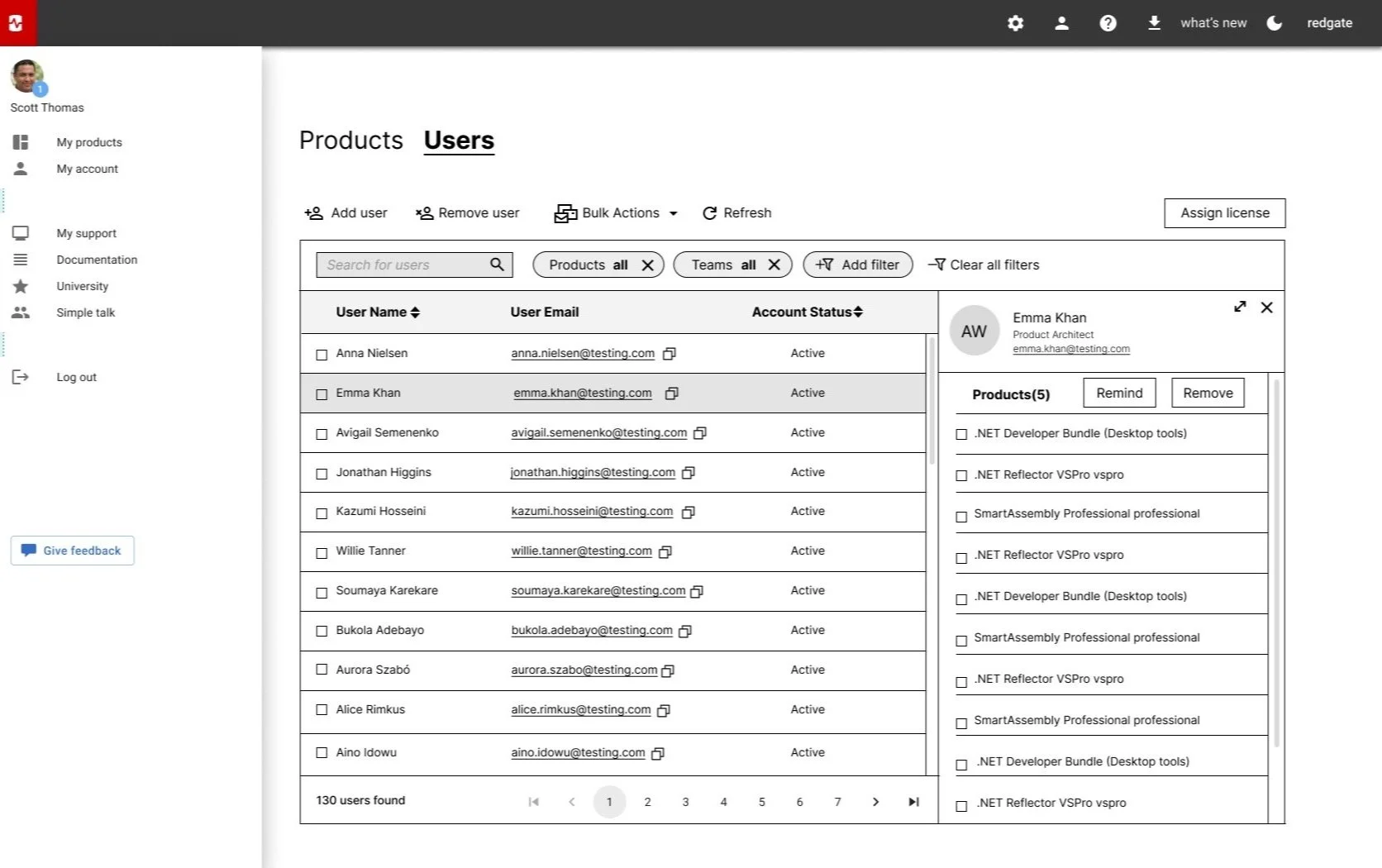1382x868 pixels.
Task: Click the Redgate logo icon
Action: tap(18, 23)
